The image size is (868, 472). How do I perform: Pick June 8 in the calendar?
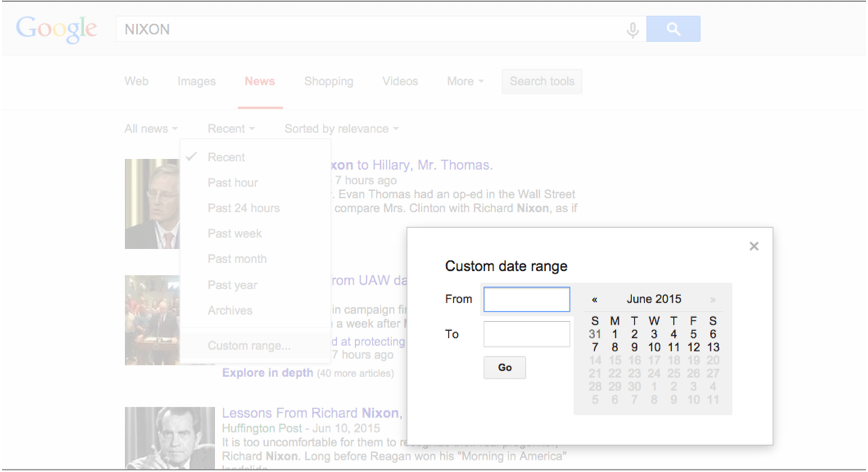[x=614, y=347]
